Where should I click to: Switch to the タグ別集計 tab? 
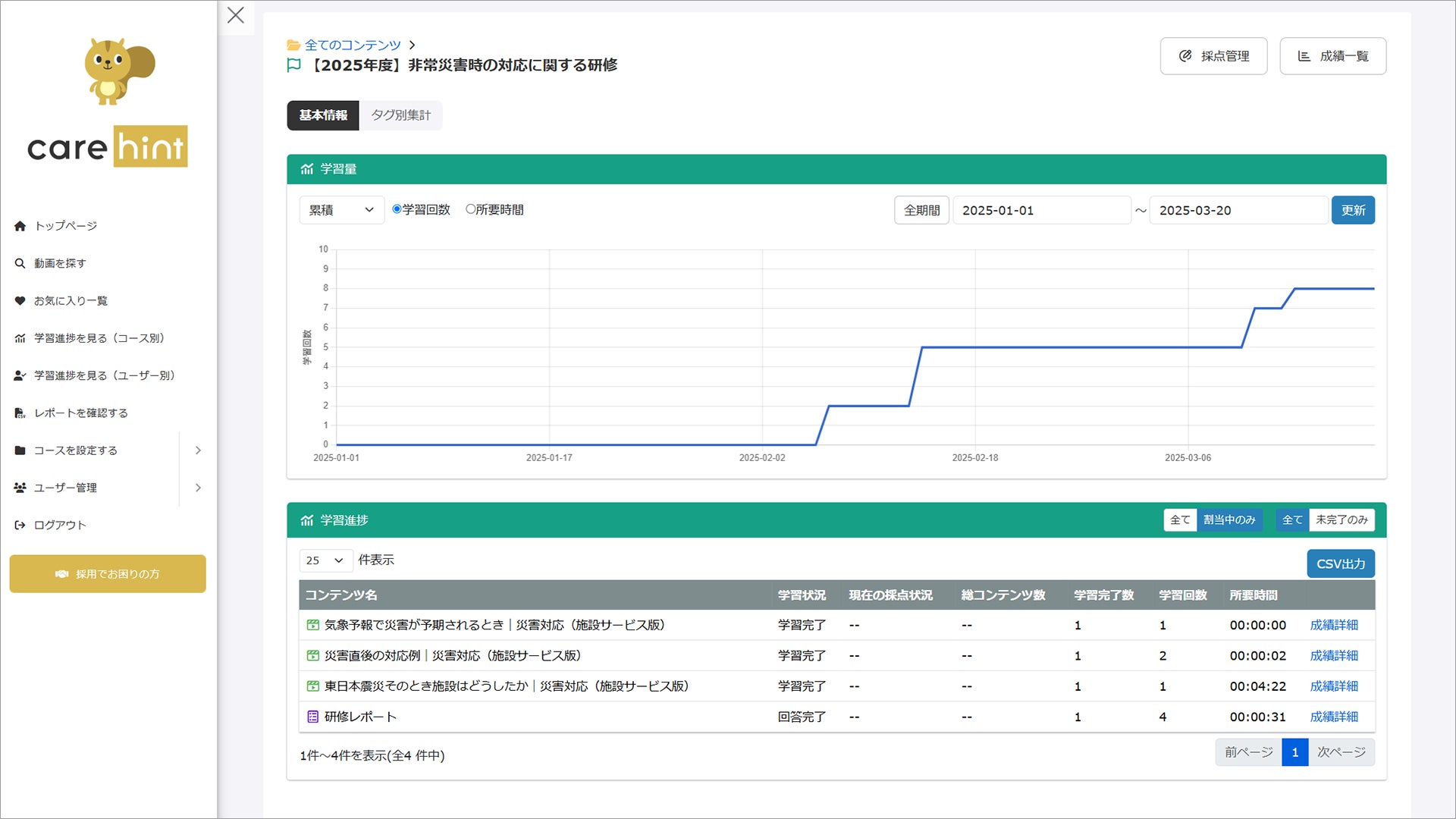(x=400, y=115)
